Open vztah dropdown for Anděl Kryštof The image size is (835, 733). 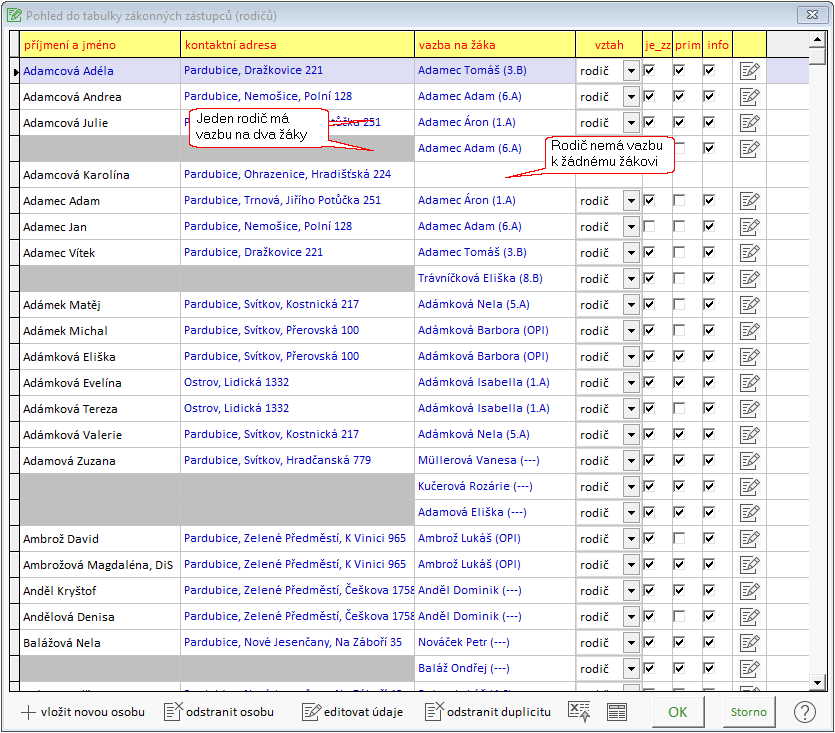[x=631, y=590]
